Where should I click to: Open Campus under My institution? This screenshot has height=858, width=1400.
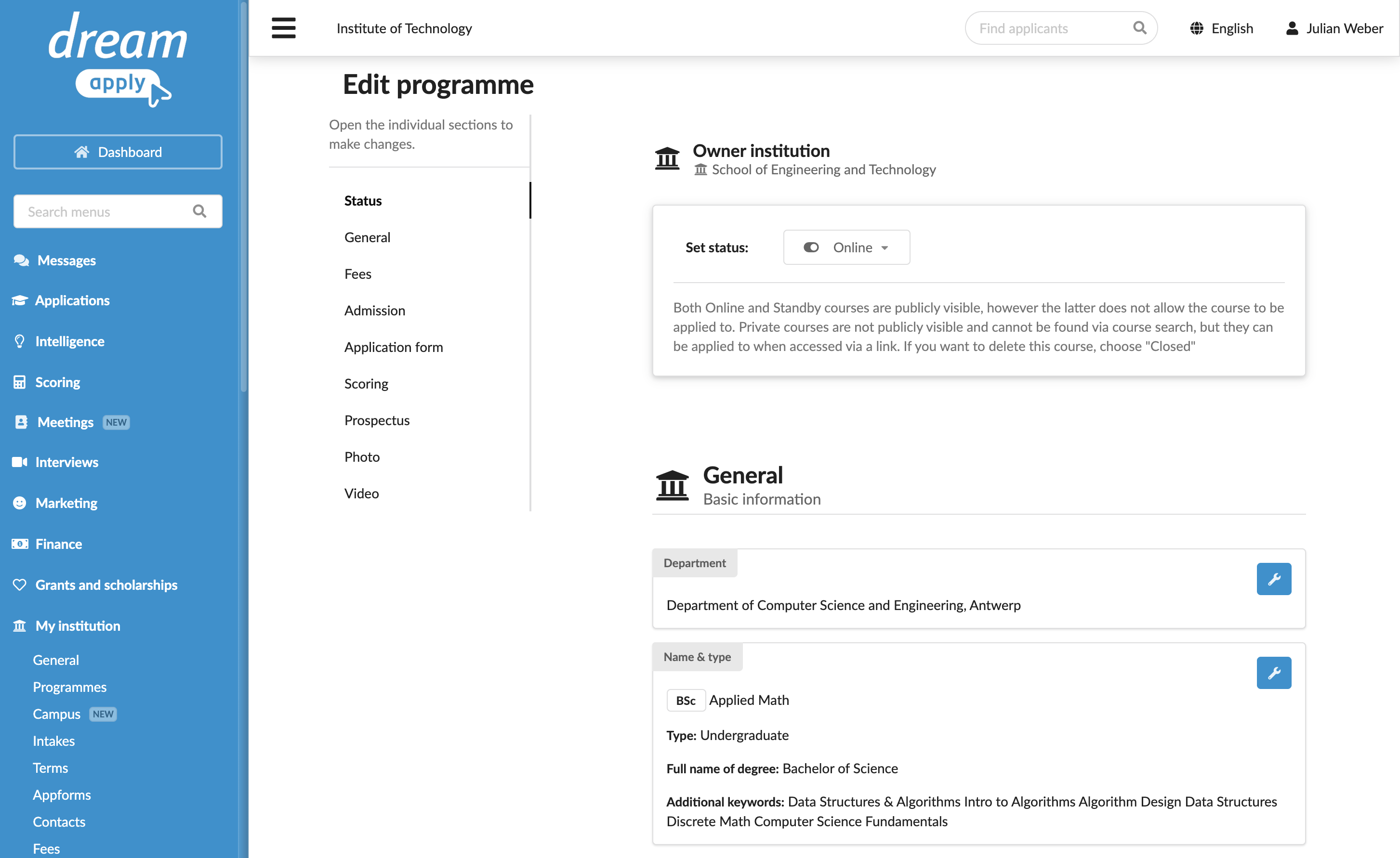pos(56,714)
